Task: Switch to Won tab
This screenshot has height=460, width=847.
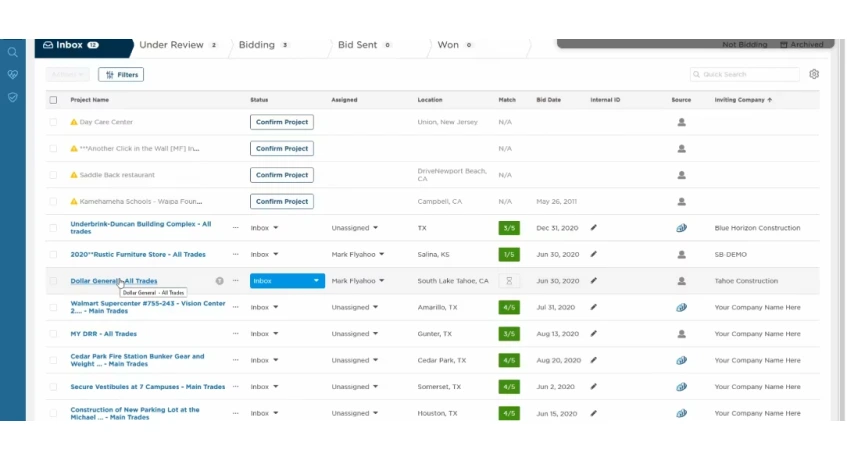Action: click(x=454, y=45)
